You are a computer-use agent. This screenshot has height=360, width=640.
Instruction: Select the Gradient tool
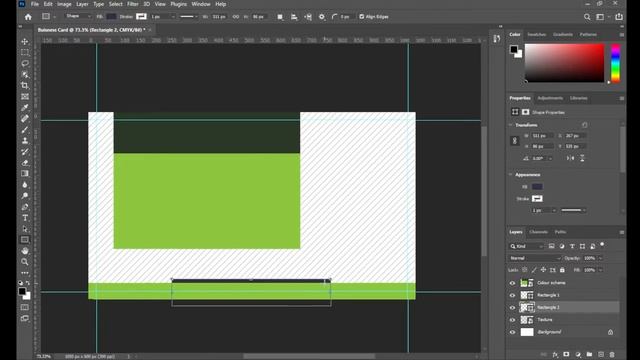pyautogui.click(x=25, y=173)
